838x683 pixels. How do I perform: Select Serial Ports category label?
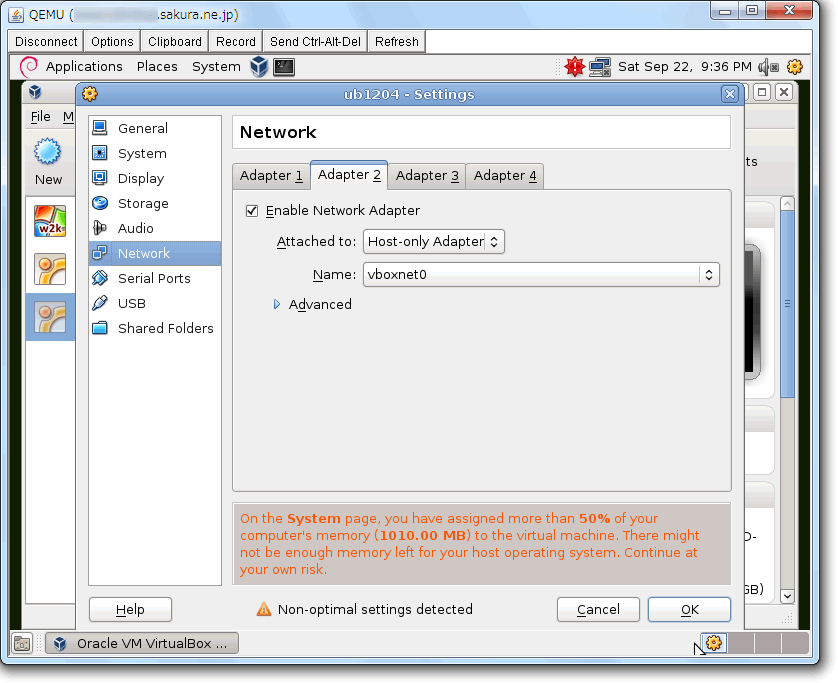pos(154,278)
